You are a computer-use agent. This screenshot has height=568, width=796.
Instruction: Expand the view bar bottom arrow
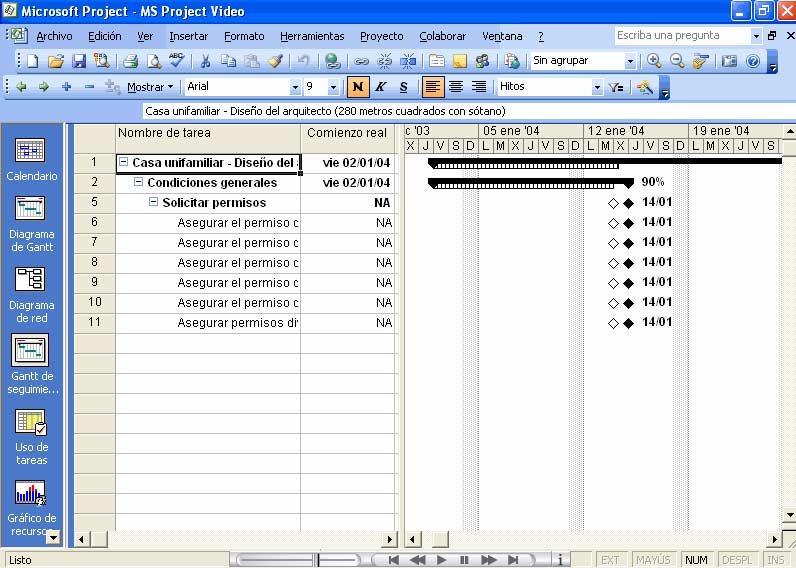(x=53, y=537)
